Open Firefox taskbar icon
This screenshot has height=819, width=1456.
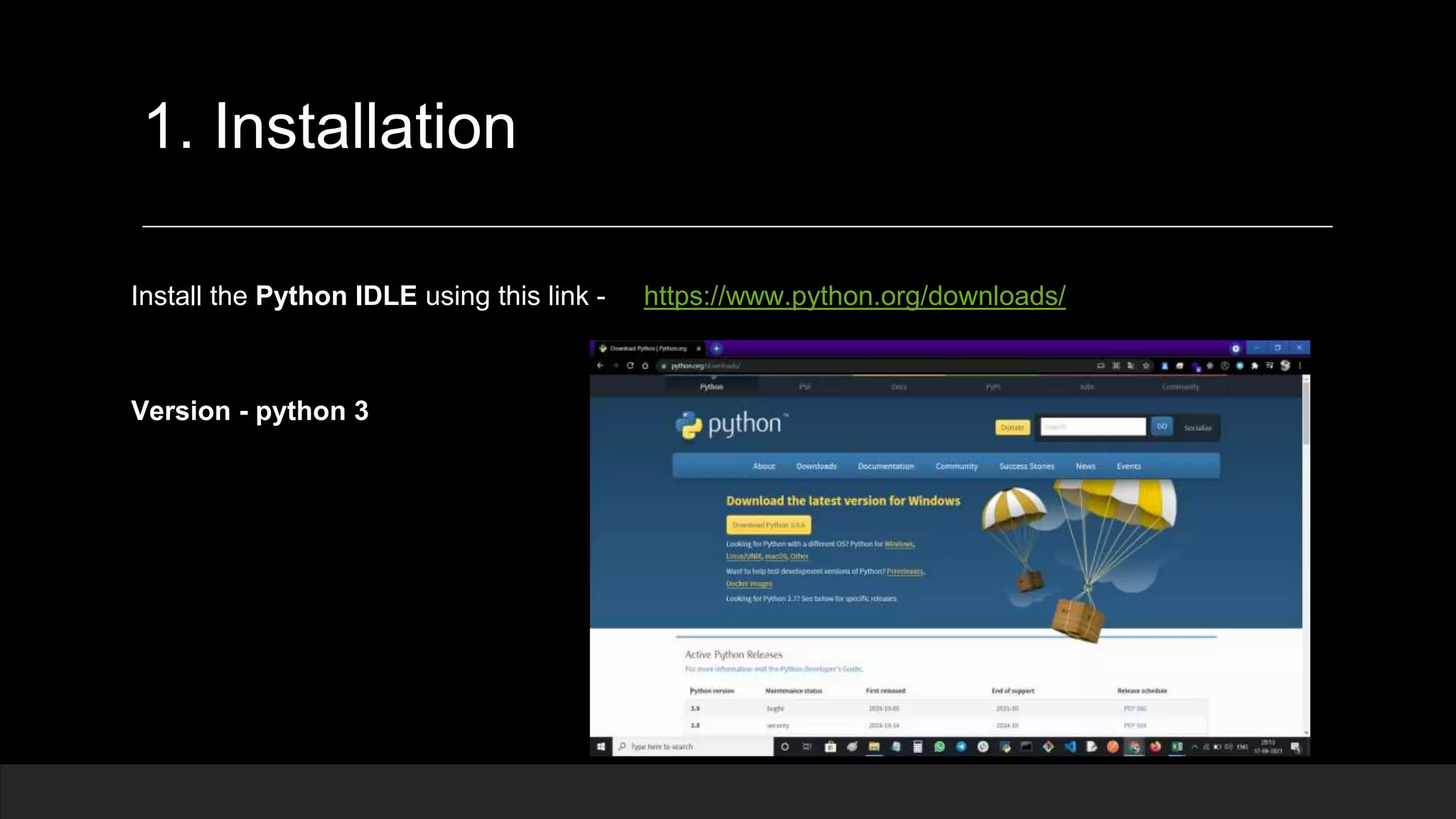(x=1155, y=746)
